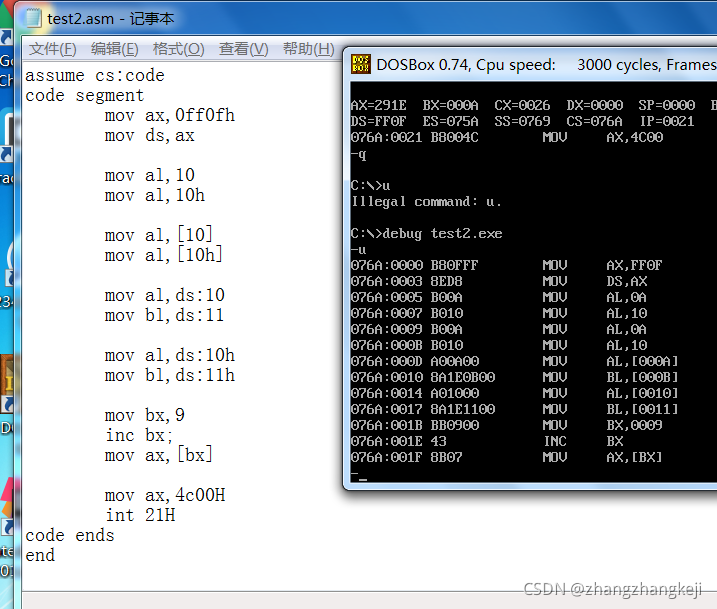The width and height of the screenshot is (717, 609).
Task: Click the line 'mov ds,ax' in Notepad
Action: click(150, 136)
